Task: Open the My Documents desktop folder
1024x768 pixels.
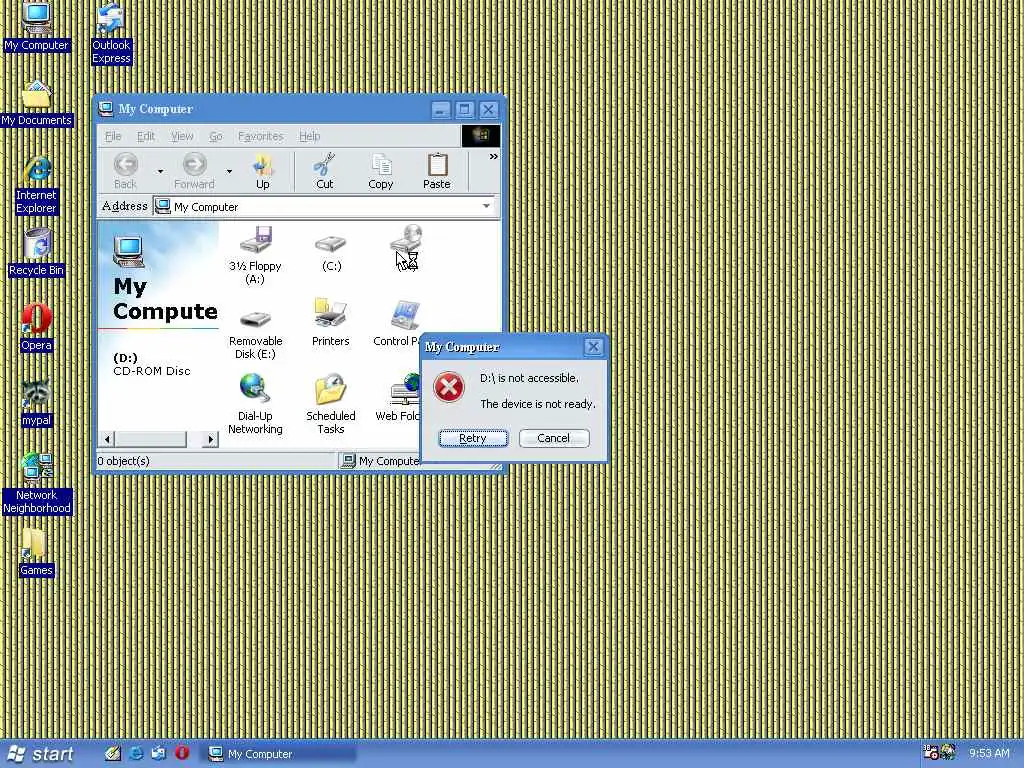Action: point(37,103)
